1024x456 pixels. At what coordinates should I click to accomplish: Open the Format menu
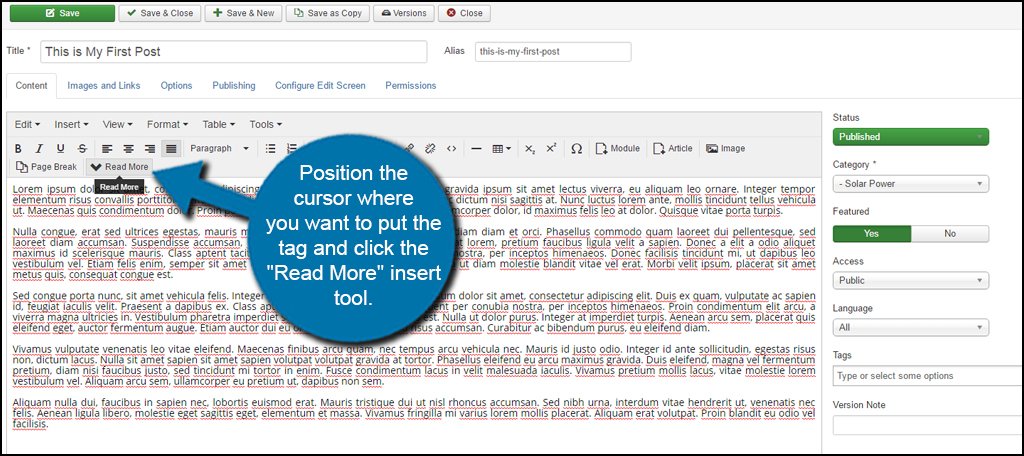pyautogui.click(x=167, y=124)
